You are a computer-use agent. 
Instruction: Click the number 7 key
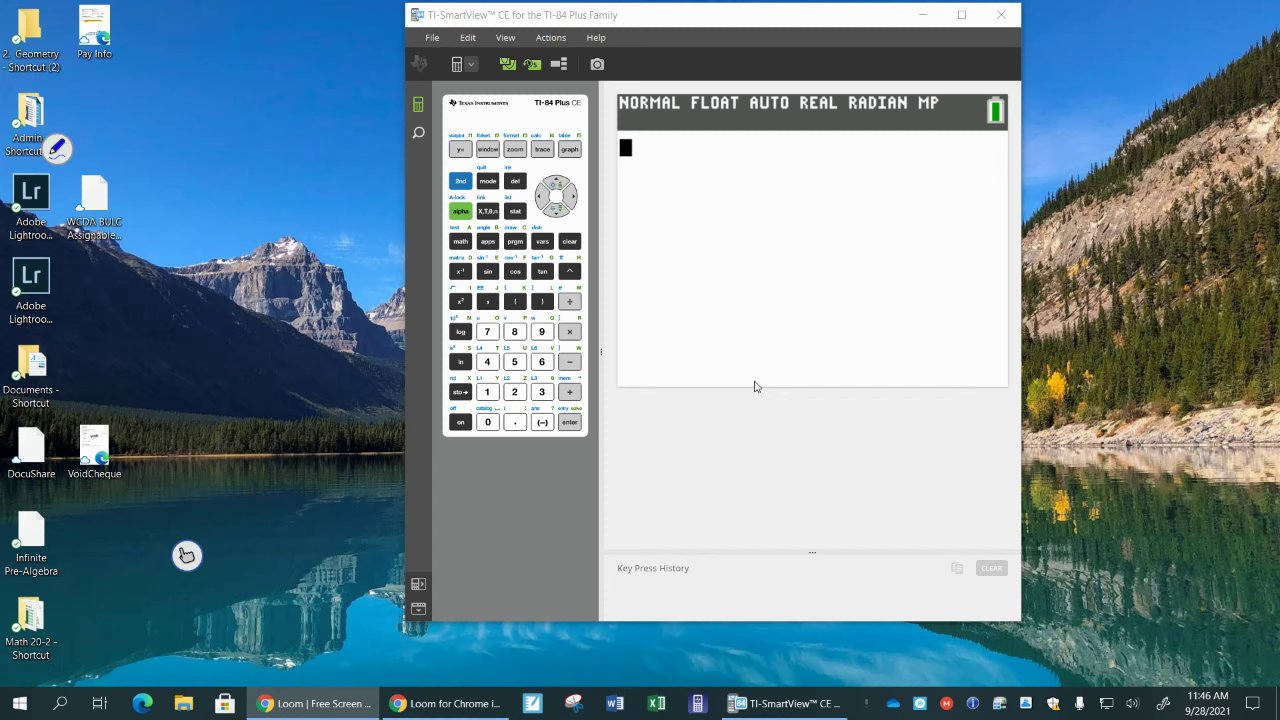click(487, 332)
